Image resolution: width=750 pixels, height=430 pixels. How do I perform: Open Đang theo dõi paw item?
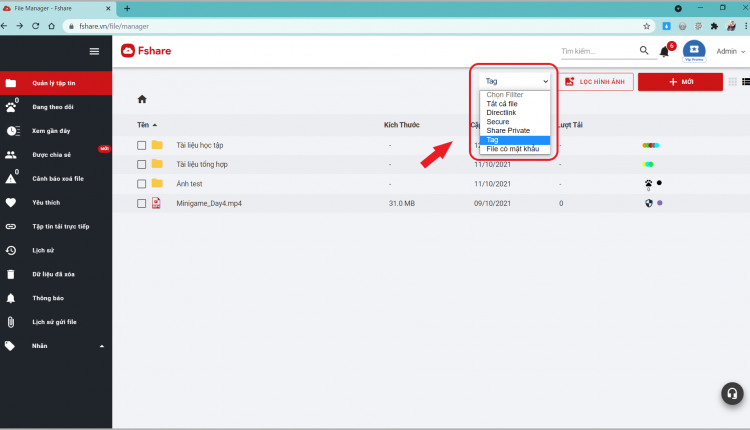[x=56, y=107]
